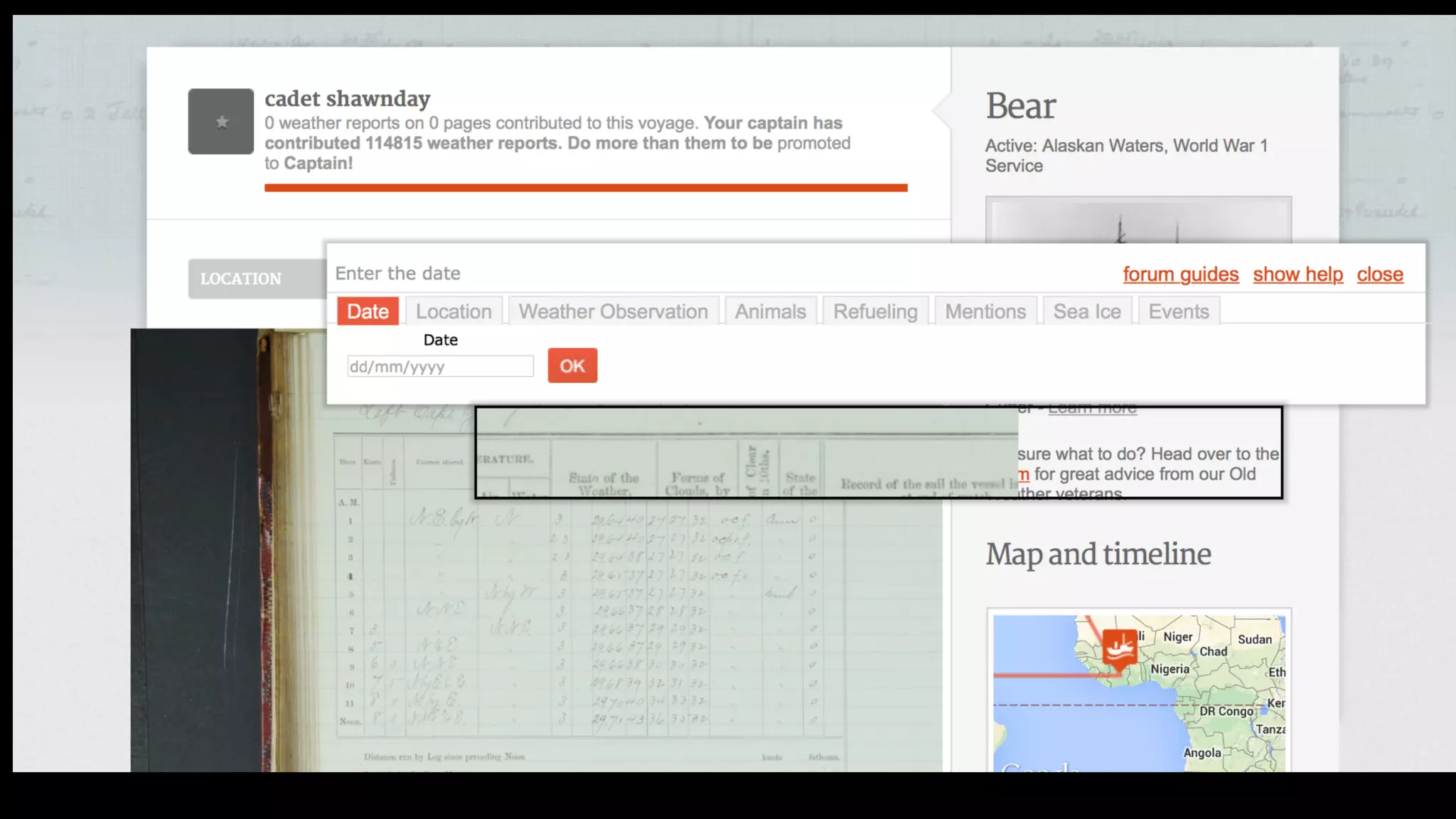Screen dimensions: 1456x819
Task: Click the show help link
Action: click(x=1297, y=274)
